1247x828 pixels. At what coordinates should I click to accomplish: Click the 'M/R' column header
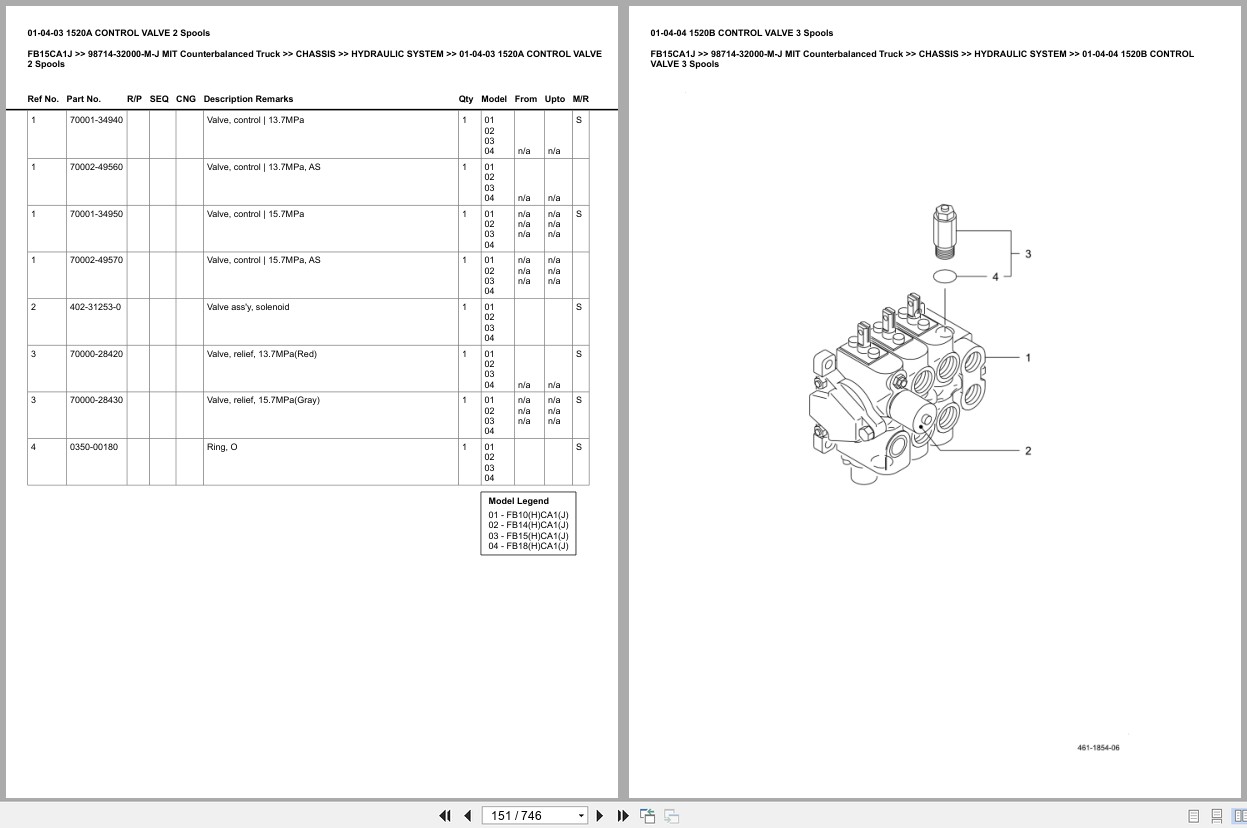pyautogui.click(x=581, y=99)
